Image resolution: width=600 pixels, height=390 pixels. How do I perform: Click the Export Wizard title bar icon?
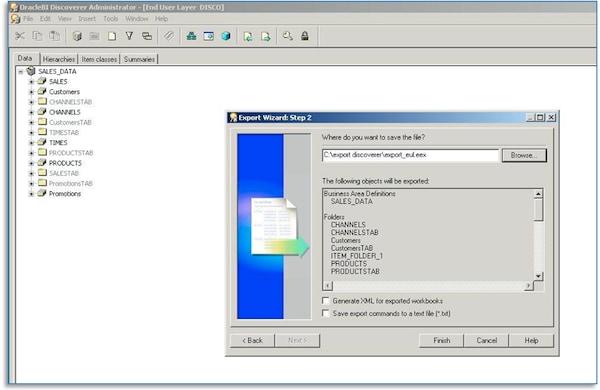(233, 117)
